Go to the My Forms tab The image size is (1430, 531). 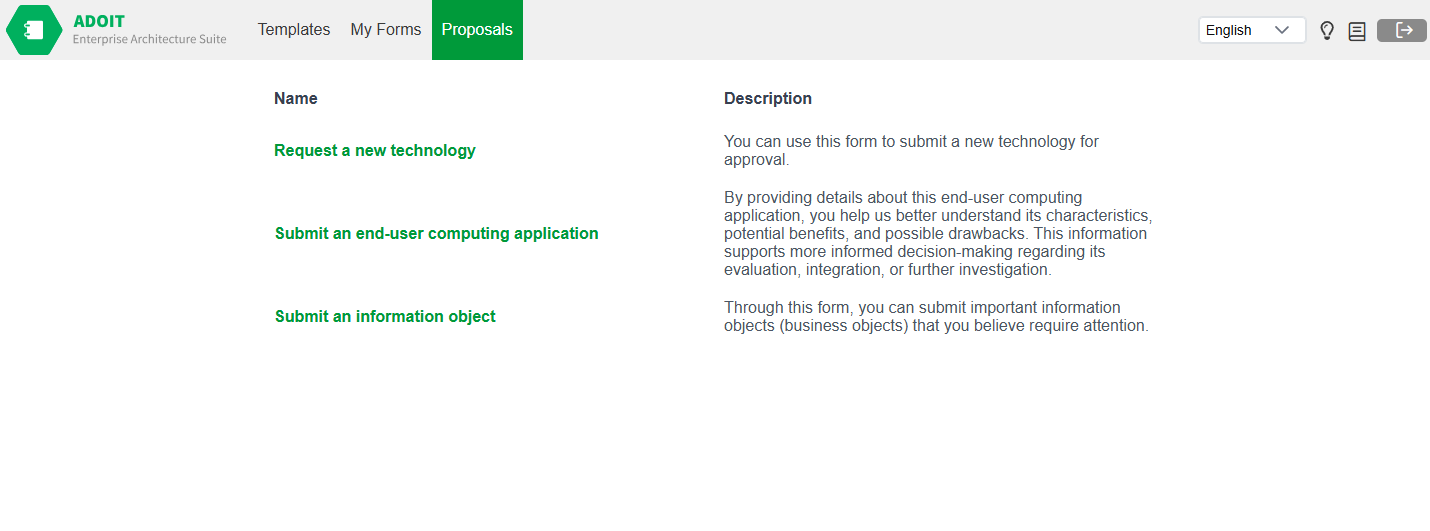386,30
